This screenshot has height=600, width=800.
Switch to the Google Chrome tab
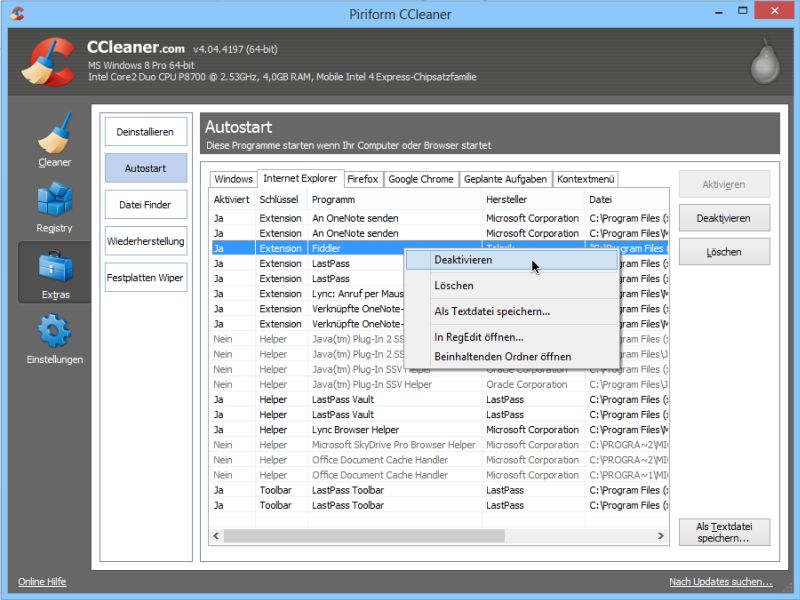coord(421,179)
